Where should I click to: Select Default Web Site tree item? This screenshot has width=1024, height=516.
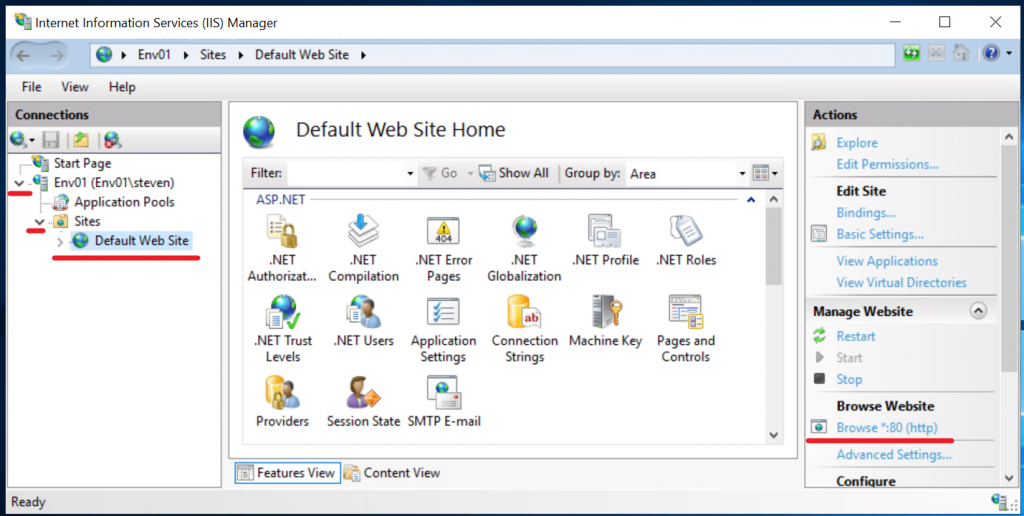[141, 240]
